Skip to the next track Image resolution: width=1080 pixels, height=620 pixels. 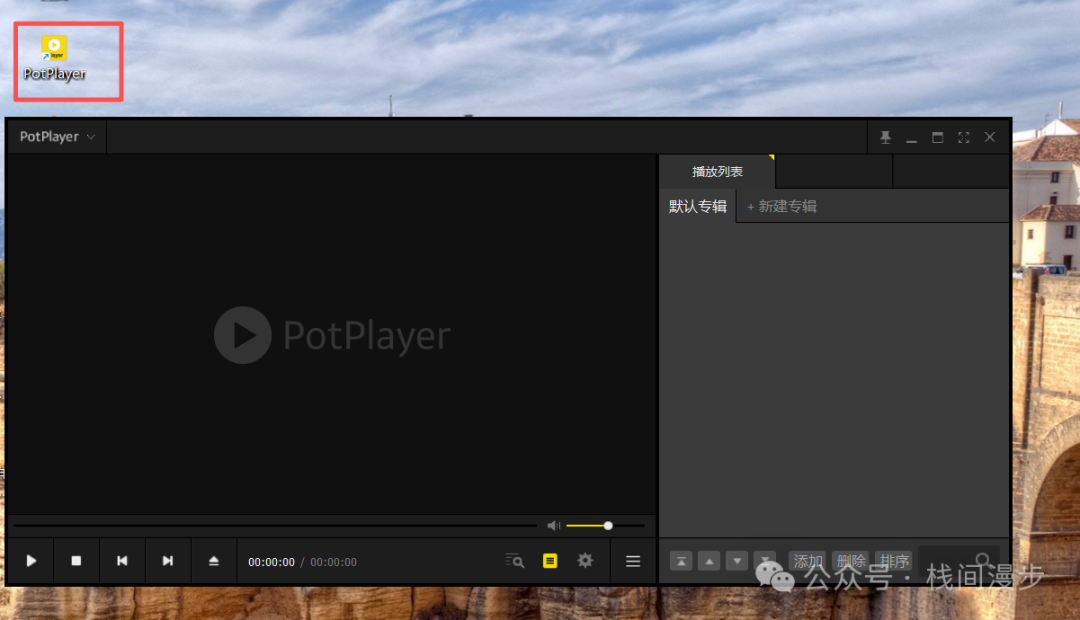pyautogui.click(x=167, y=561)
